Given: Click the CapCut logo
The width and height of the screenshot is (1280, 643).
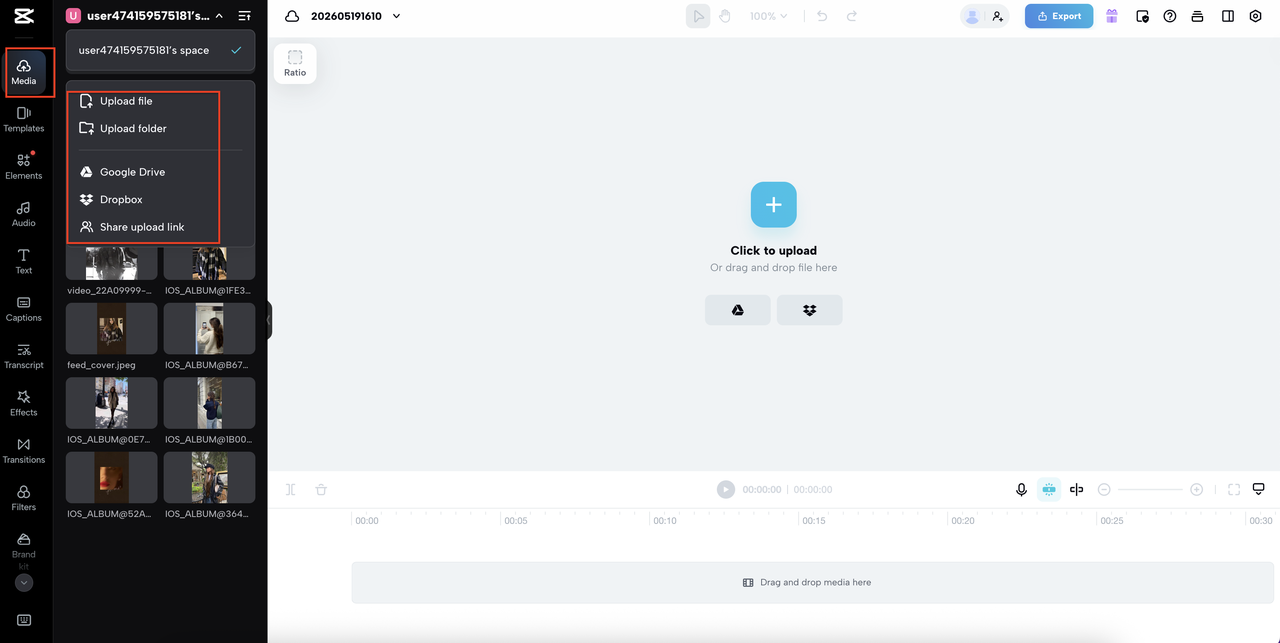Looking at the screenshot, I should [24, 17].
